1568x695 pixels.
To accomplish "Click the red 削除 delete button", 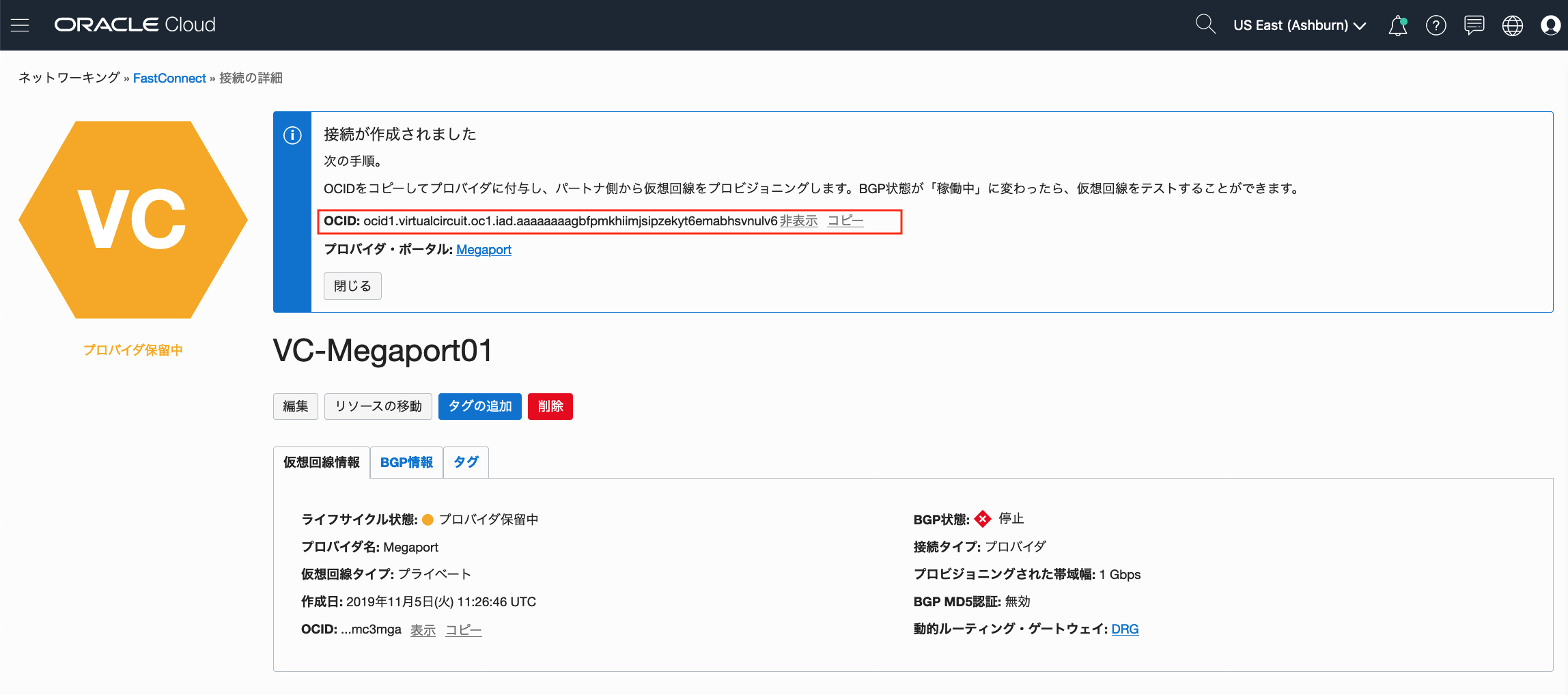I will pos(550,406).
